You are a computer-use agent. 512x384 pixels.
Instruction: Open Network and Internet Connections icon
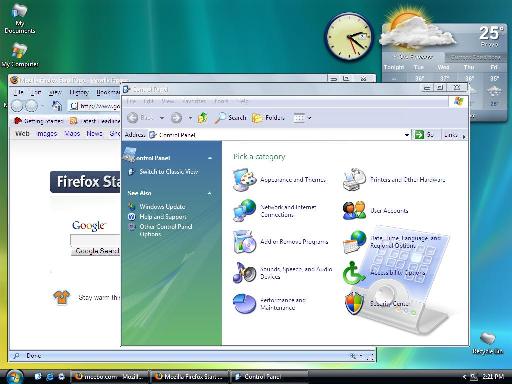coord(244,211)
